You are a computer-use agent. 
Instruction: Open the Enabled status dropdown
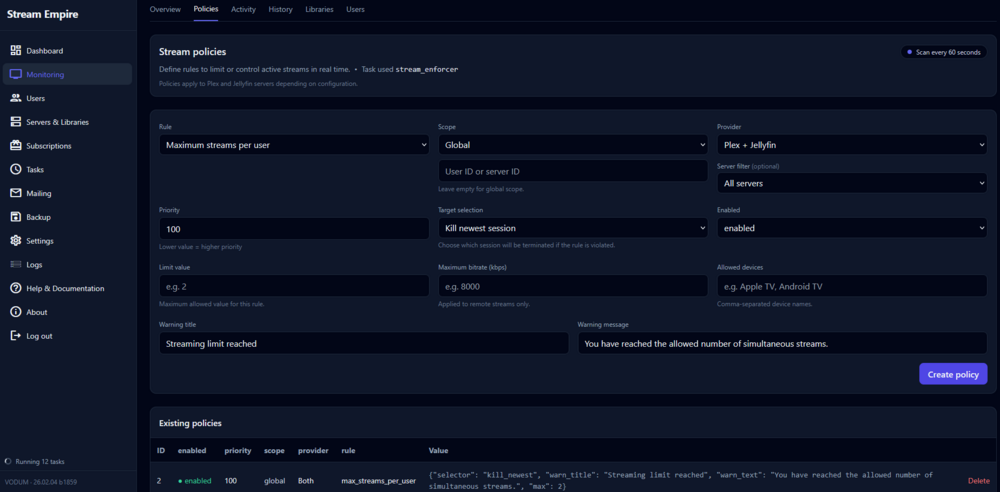852,228
